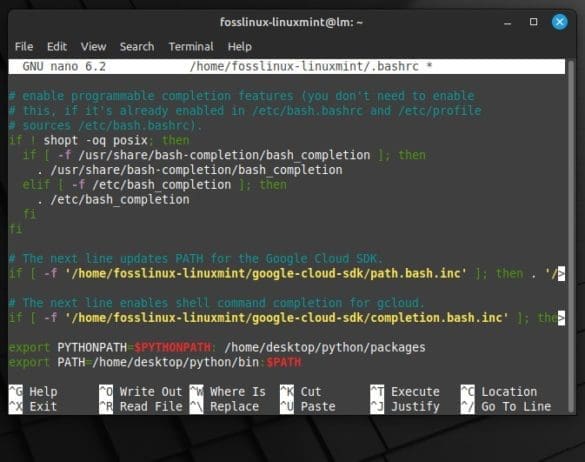The image size is (585, 462).
Task: Click the '/home/desktop/python/packages' path text
Action: pos(325,347)
